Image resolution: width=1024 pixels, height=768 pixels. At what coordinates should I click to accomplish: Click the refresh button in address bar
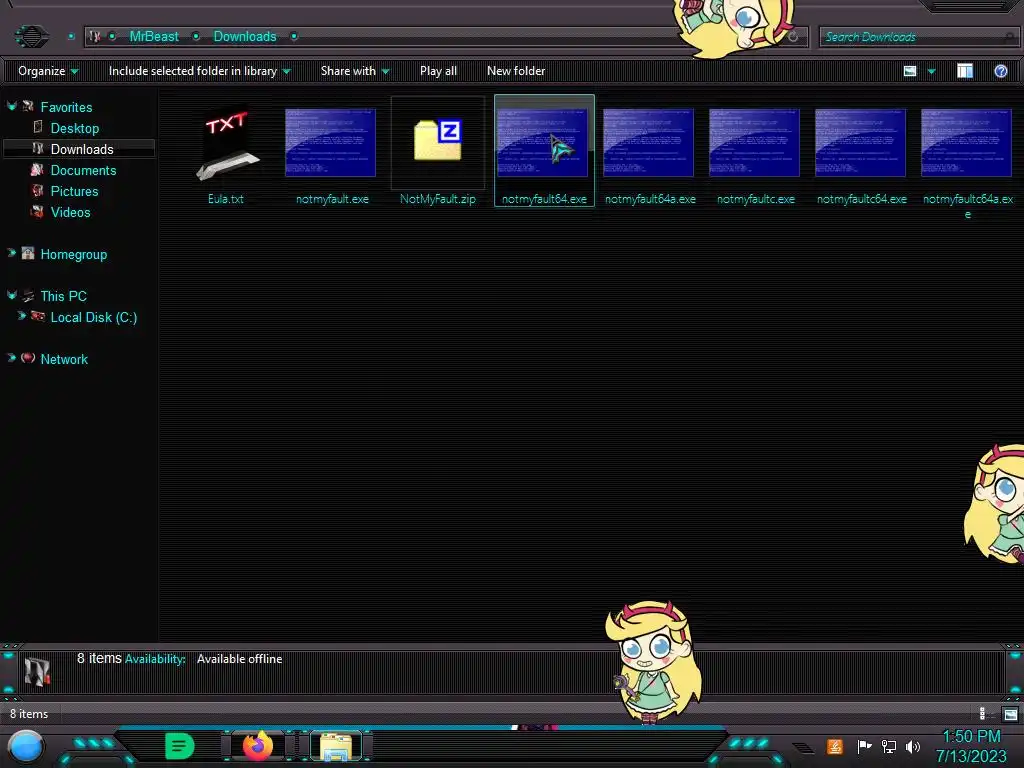[793, 37]
